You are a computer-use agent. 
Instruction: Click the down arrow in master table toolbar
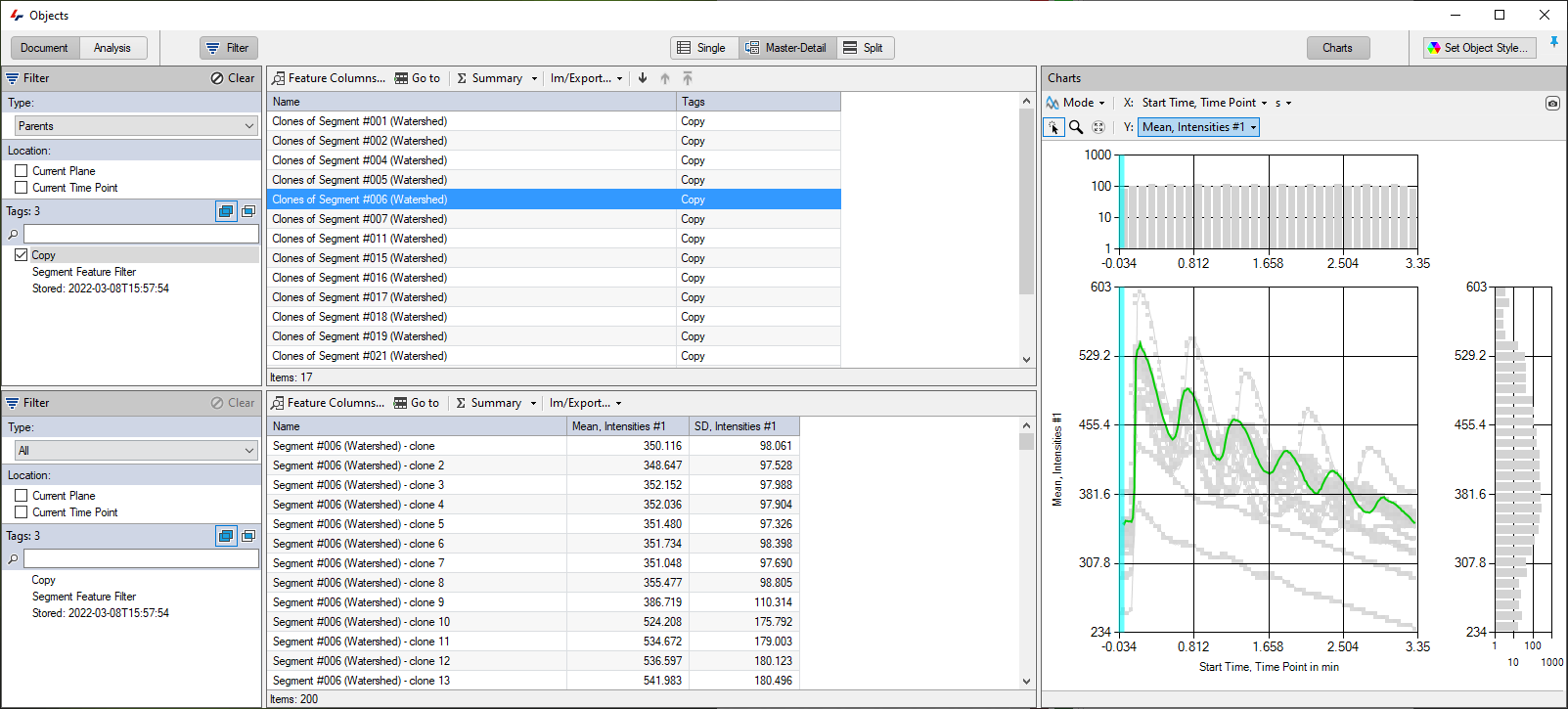643,78
